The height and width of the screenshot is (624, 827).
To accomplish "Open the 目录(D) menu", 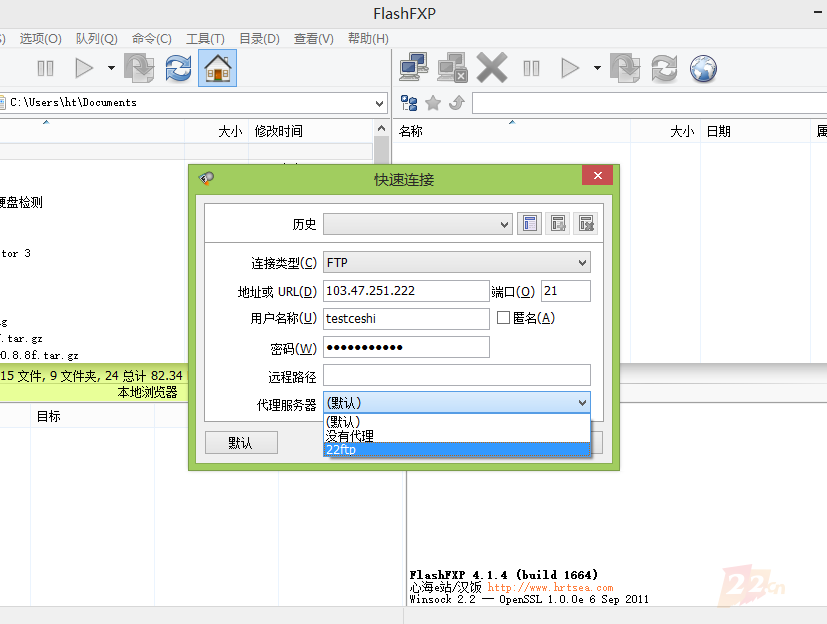I will 259,39.
